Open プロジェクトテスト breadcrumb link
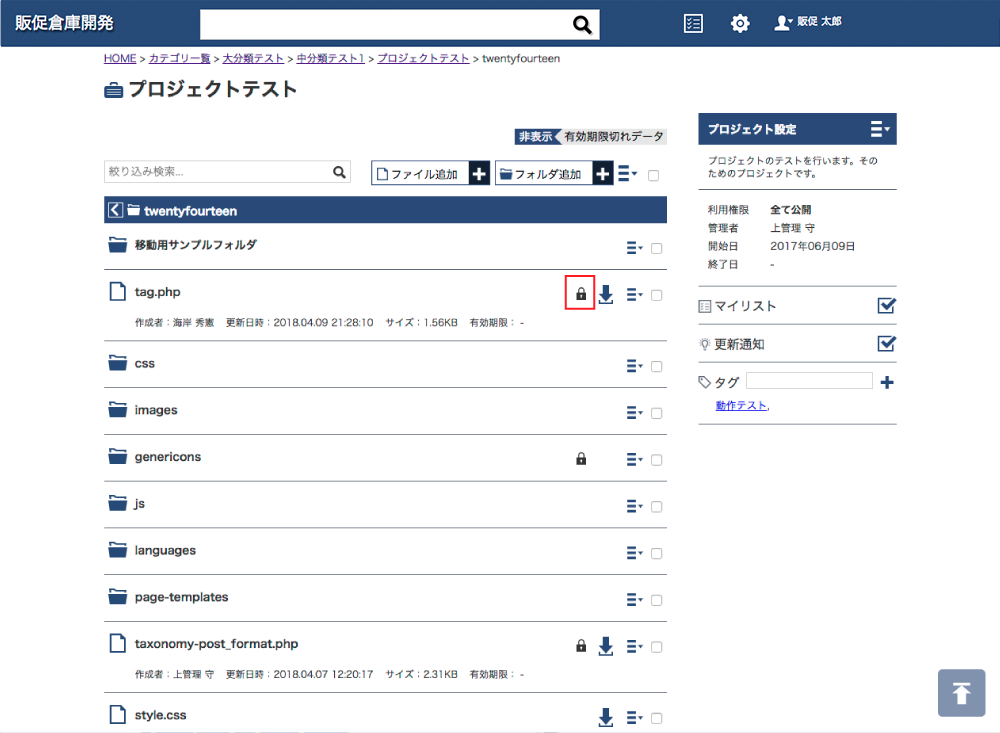The height and width of the screenshot is (733, 1000). tap(423, 58)
